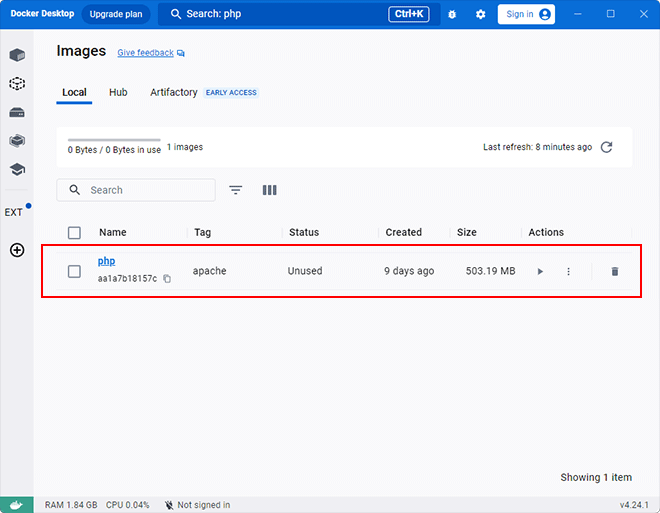Sort by the Status column header
Image resolution: width=660 pixels, height=513 pixels.
point(304,232)
